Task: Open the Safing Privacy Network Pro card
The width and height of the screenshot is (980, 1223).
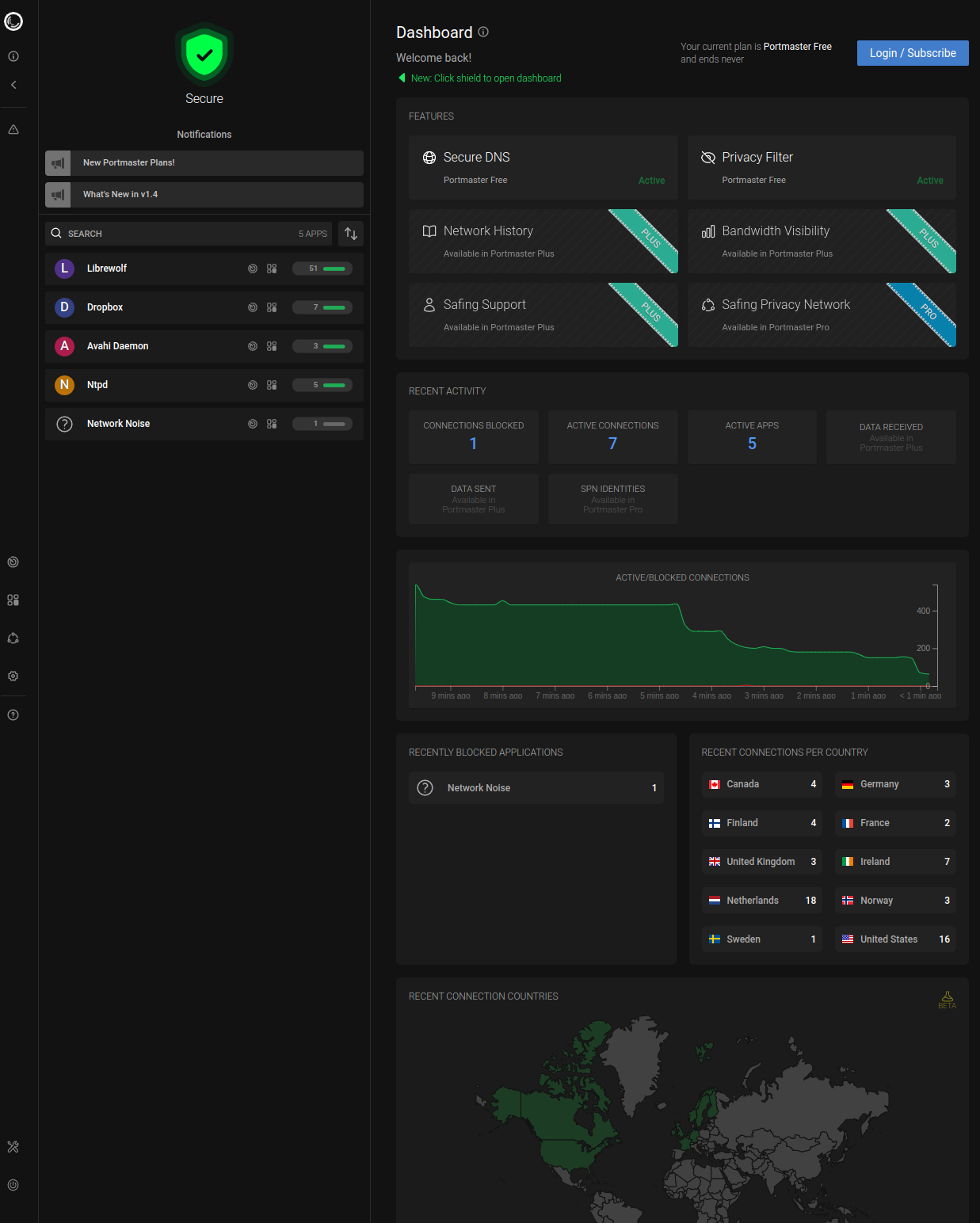Action: coord(822,315)
